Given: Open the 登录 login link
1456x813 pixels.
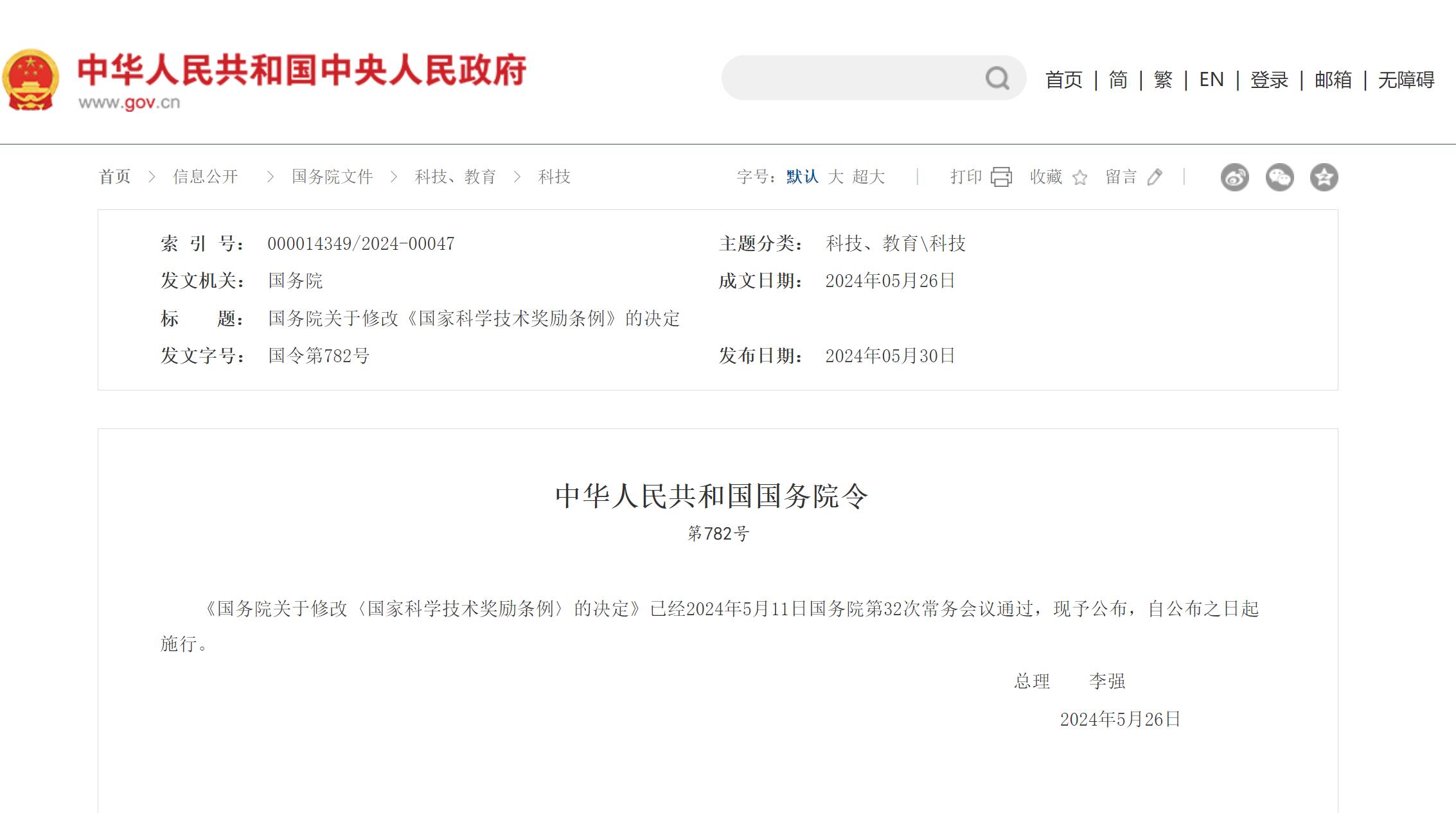Looking at the screenshot, I should click(x=1269, y=80).
